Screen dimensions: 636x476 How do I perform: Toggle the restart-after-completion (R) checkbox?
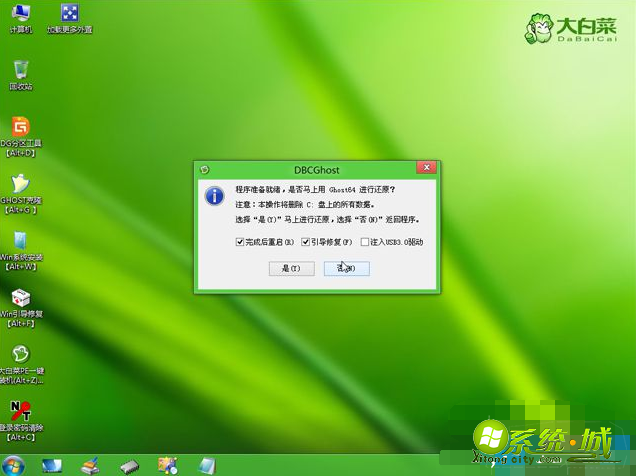[x=264, y=242]
